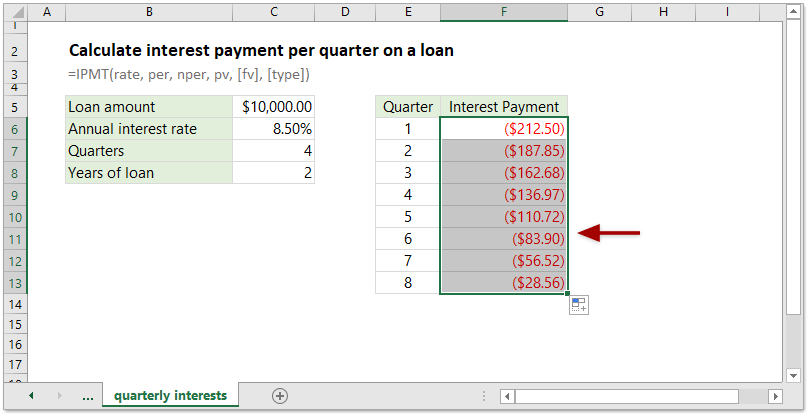Select the ($83.90) interest payment cell
The height and width of the screenshot is (416, 809).
click(503, 239)
